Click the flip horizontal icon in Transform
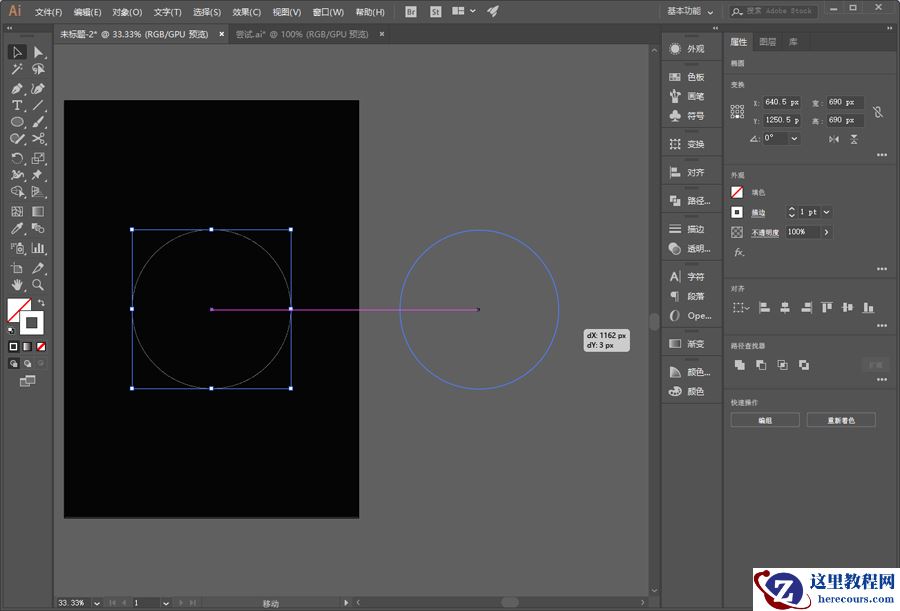Image resolution: width=900 pixels, height=611 pixels. click(834, 139)
